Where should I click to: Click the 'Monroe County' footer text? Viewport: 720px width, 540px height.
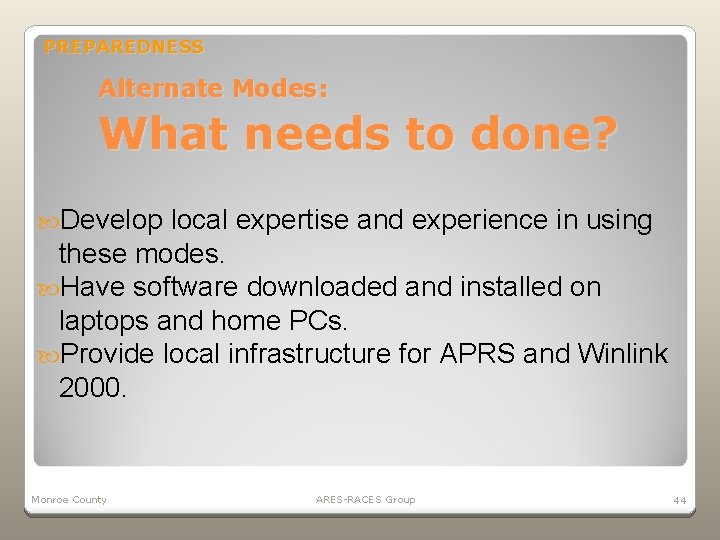(69, 500)
